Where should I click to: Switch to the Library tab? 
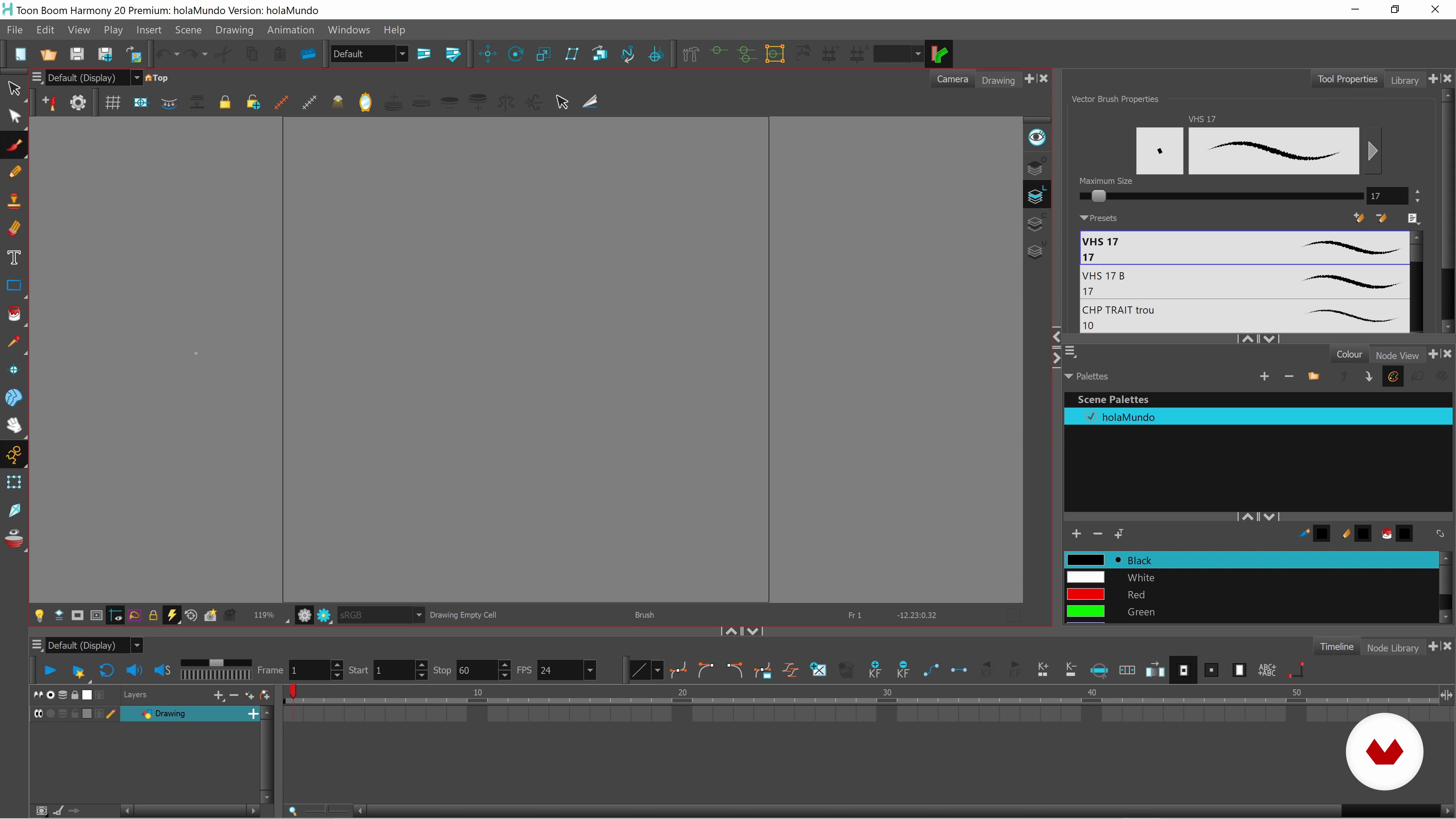(x=1404, y=80)
